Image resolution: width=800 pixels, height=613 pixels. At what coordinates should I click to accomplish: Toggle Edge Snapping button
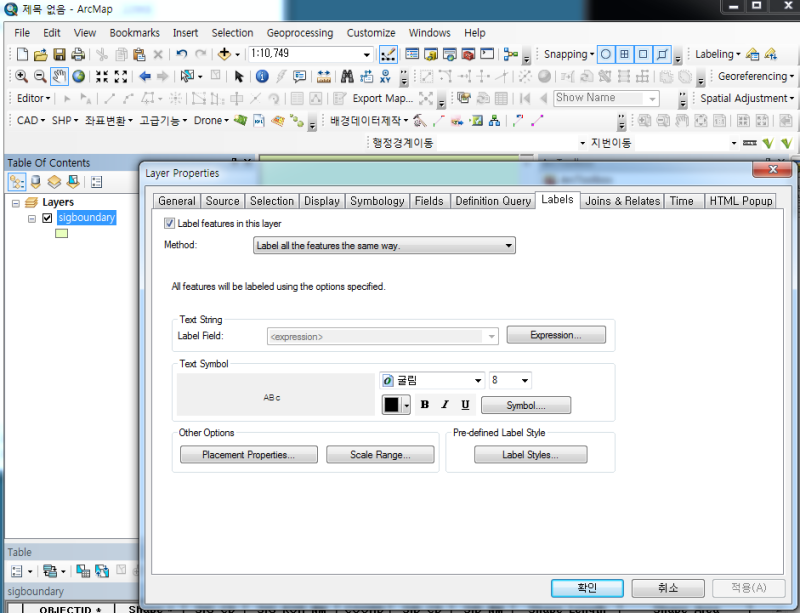point(662,54)
